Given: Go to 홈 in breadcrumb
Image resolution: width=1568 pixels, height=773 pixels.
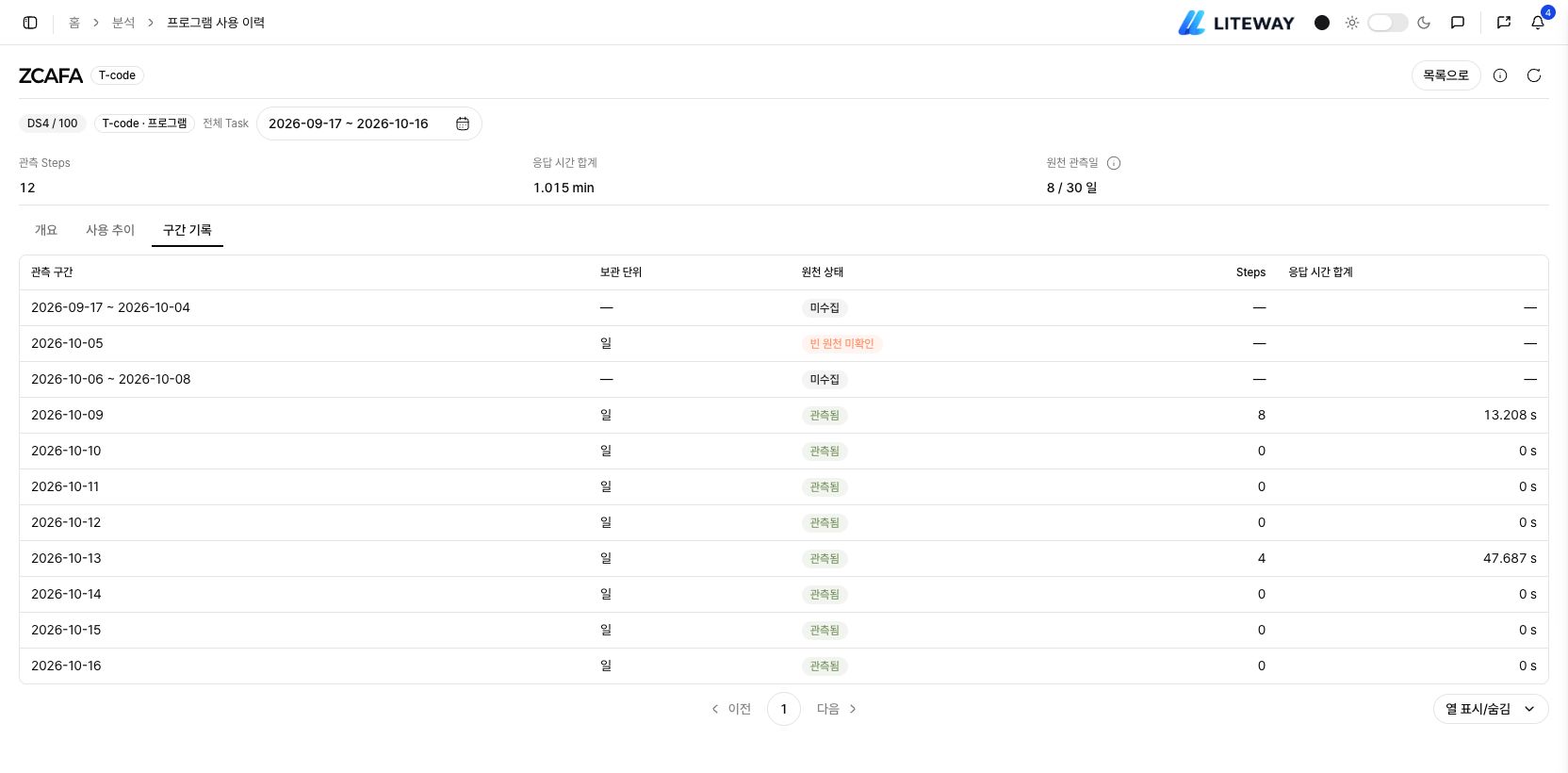Looking at the screenshot, I should coord(74,23).
